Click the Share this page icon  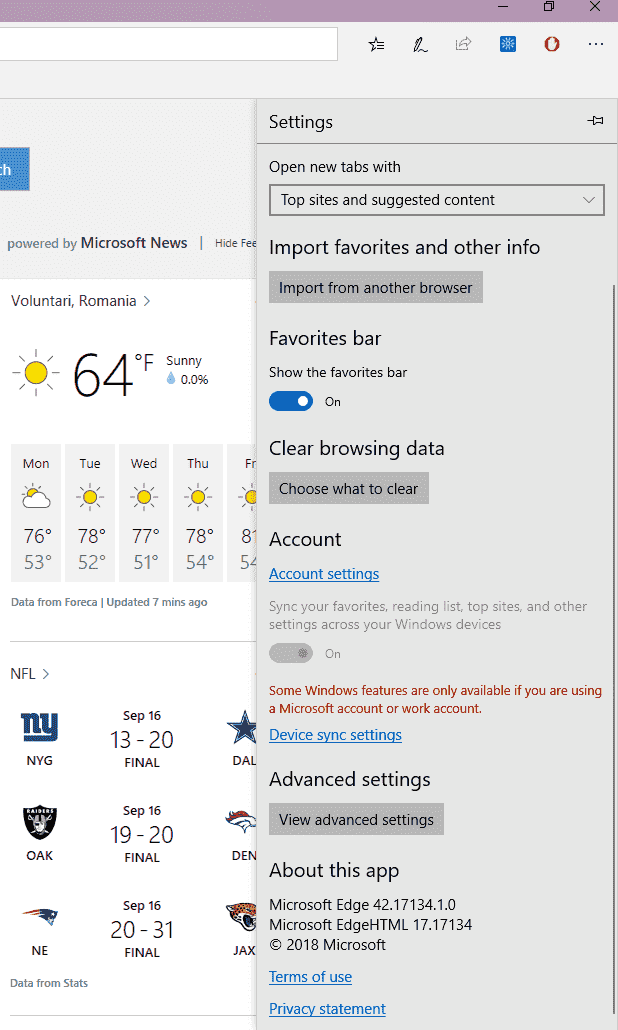(x=464, y=44)
